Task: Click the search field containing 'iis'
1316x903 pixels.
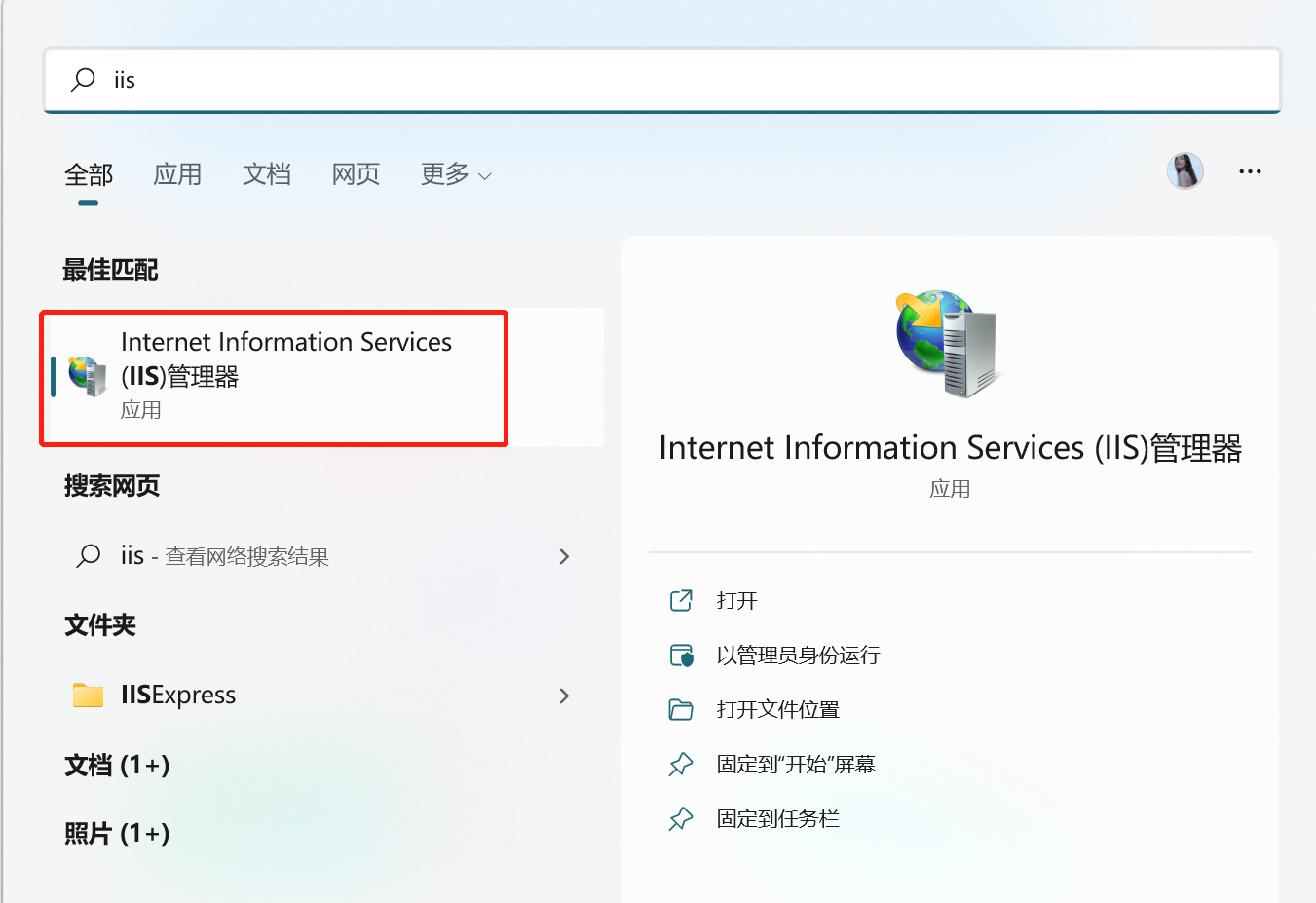Action: tap(661, 80)
